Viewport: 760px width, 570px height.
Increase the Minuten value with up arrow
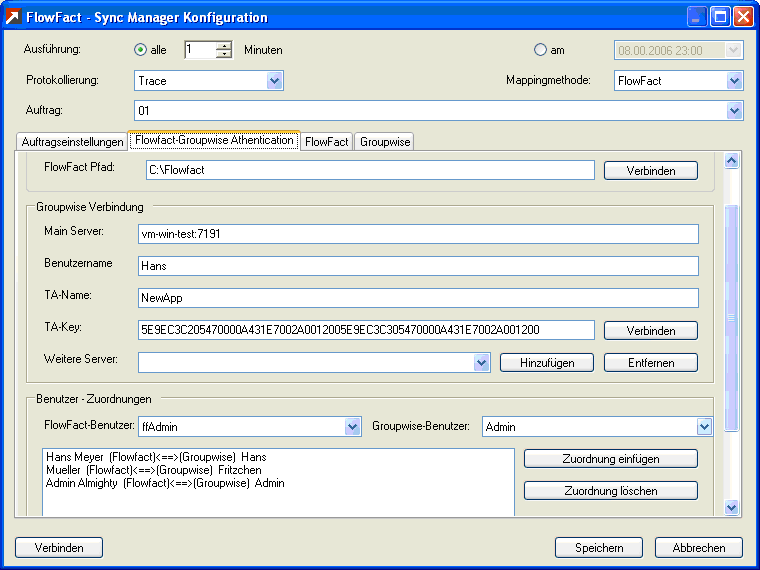(224, 46)
